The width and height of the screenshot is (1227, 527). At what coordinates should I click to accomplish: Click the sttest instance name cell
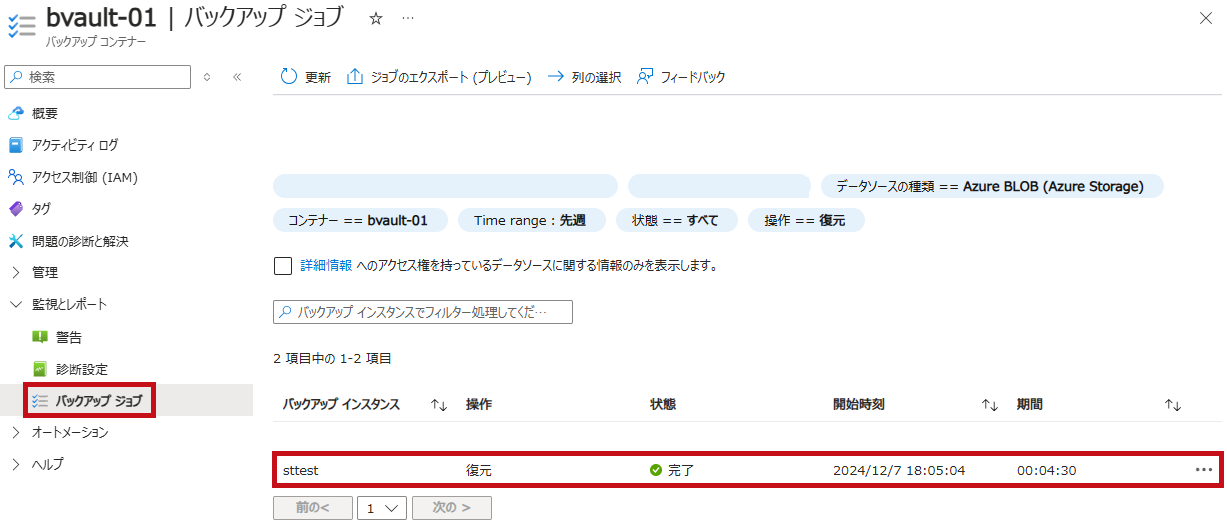[301, 470]
